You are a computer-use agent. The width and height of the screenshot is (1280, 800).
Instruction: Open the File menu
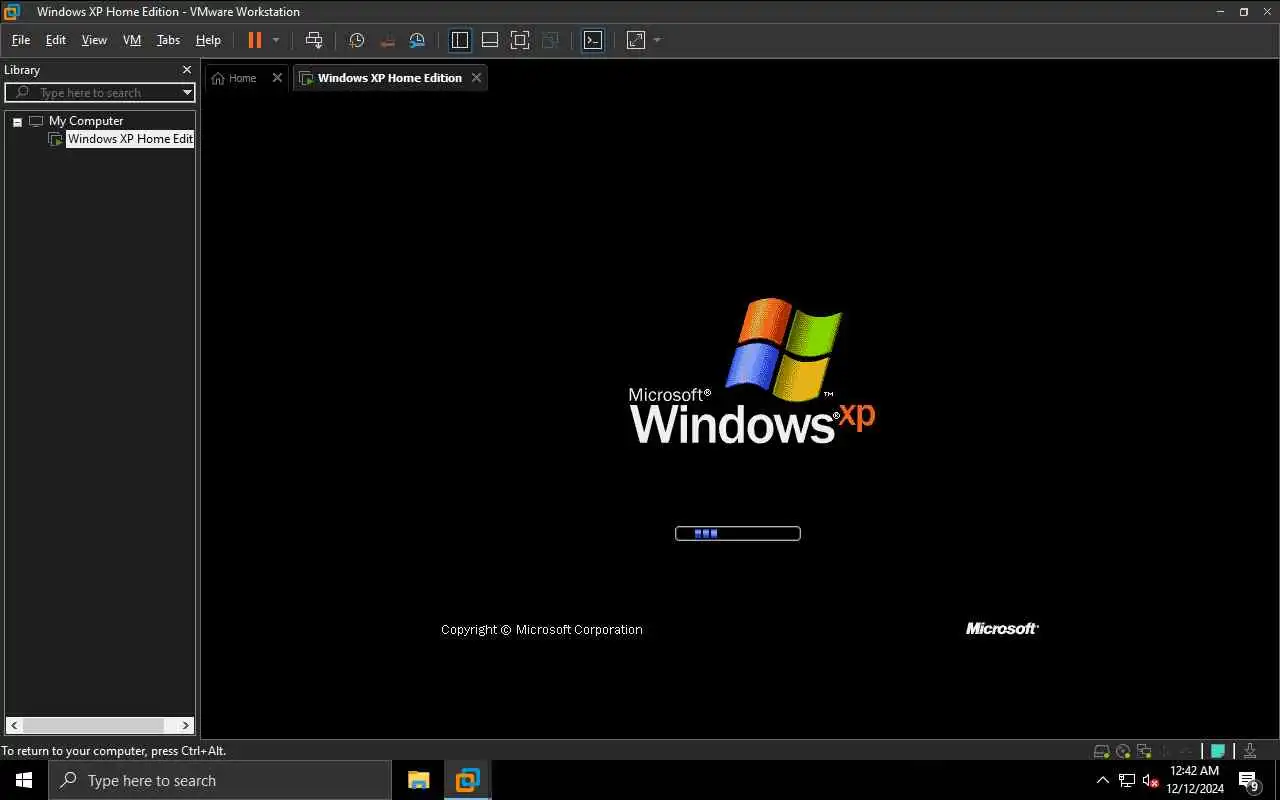tap(21, 40)
